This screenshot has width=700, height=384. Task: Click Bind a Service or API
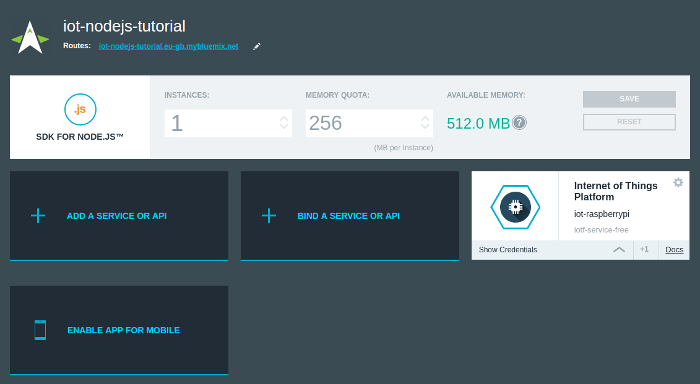point(350,216)
